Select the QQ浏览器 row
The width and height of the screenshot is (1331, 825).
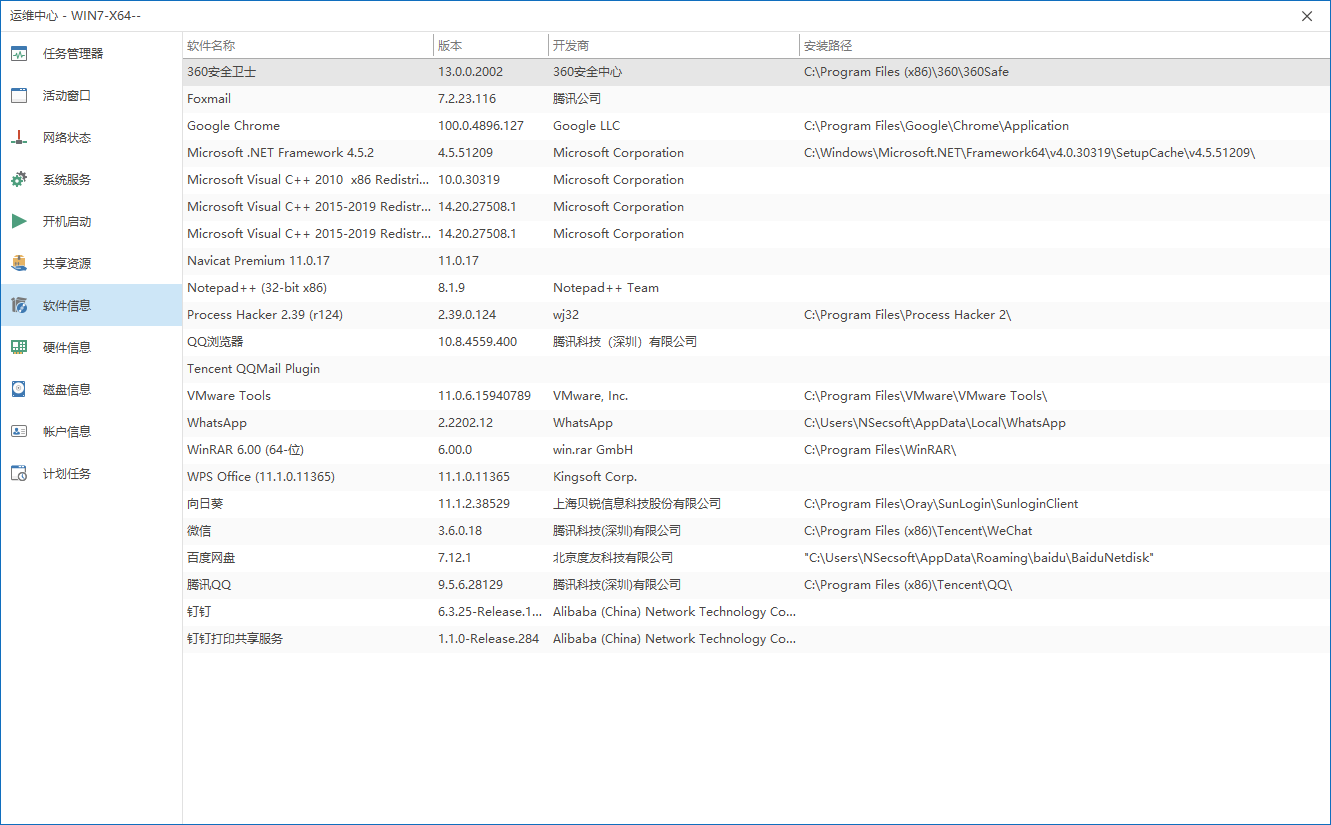coord(756,342)
